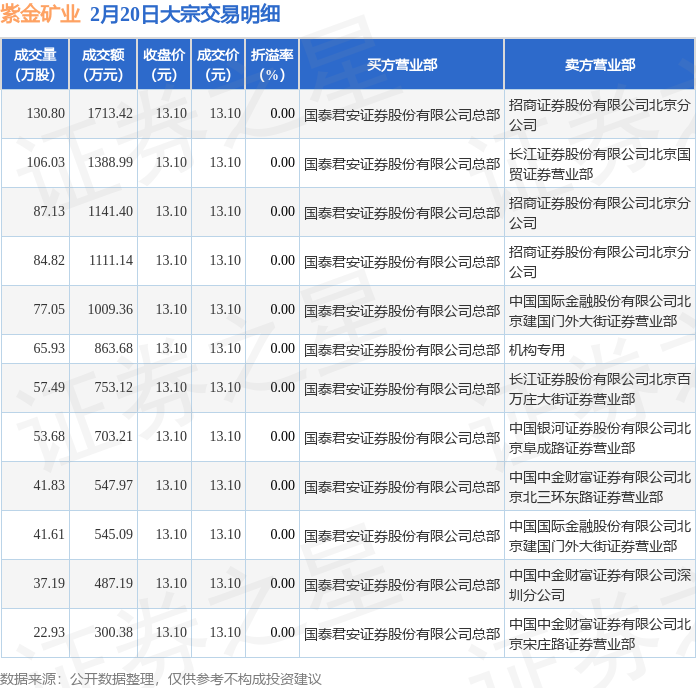Click seller 招商证券北京分公司 in 84.82 row
This screenshot has height=688, width=696.
coord(600,261)
